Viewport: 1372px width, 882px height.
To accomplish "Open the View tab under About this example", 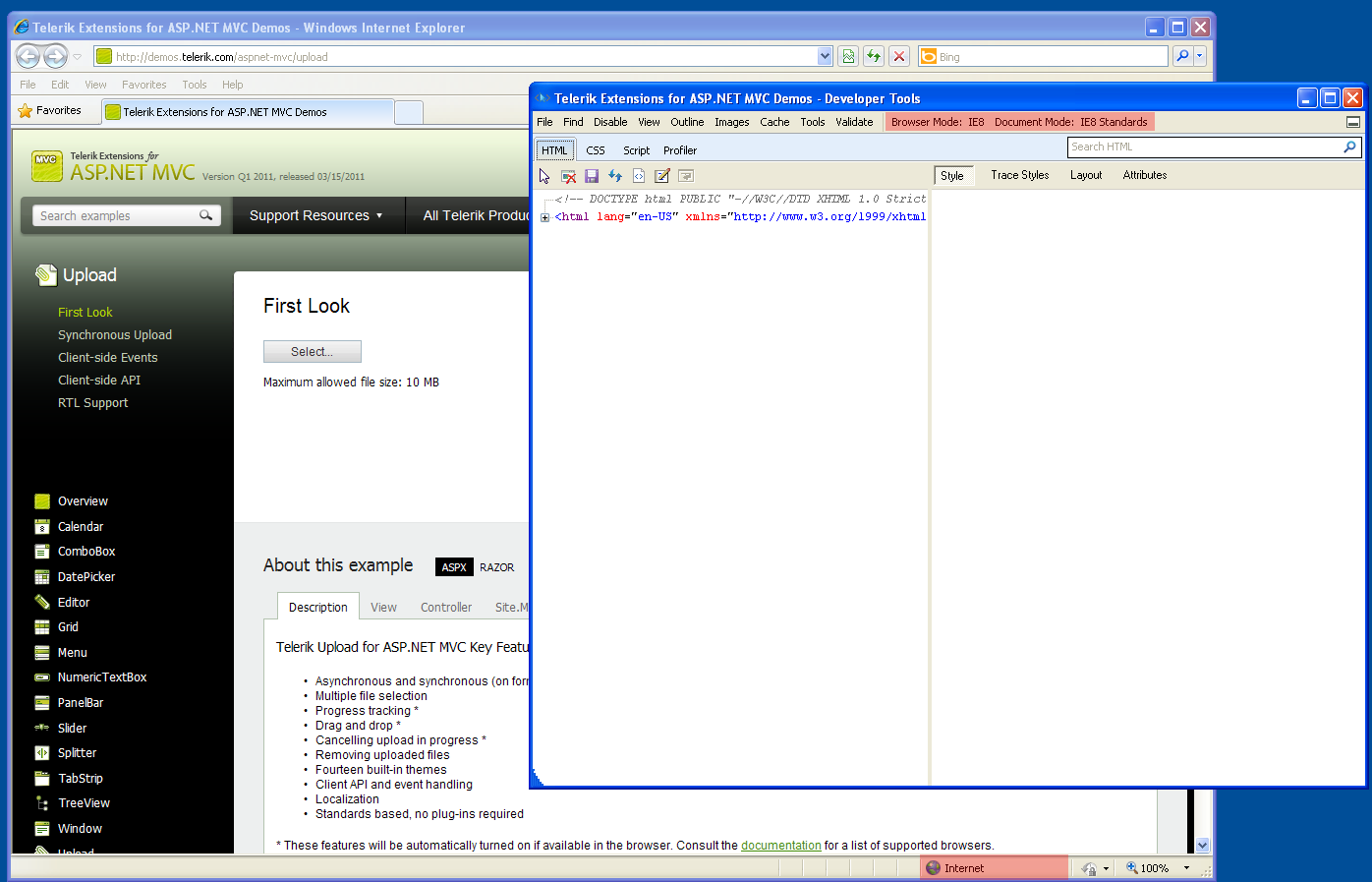I will tap(384, 607).
